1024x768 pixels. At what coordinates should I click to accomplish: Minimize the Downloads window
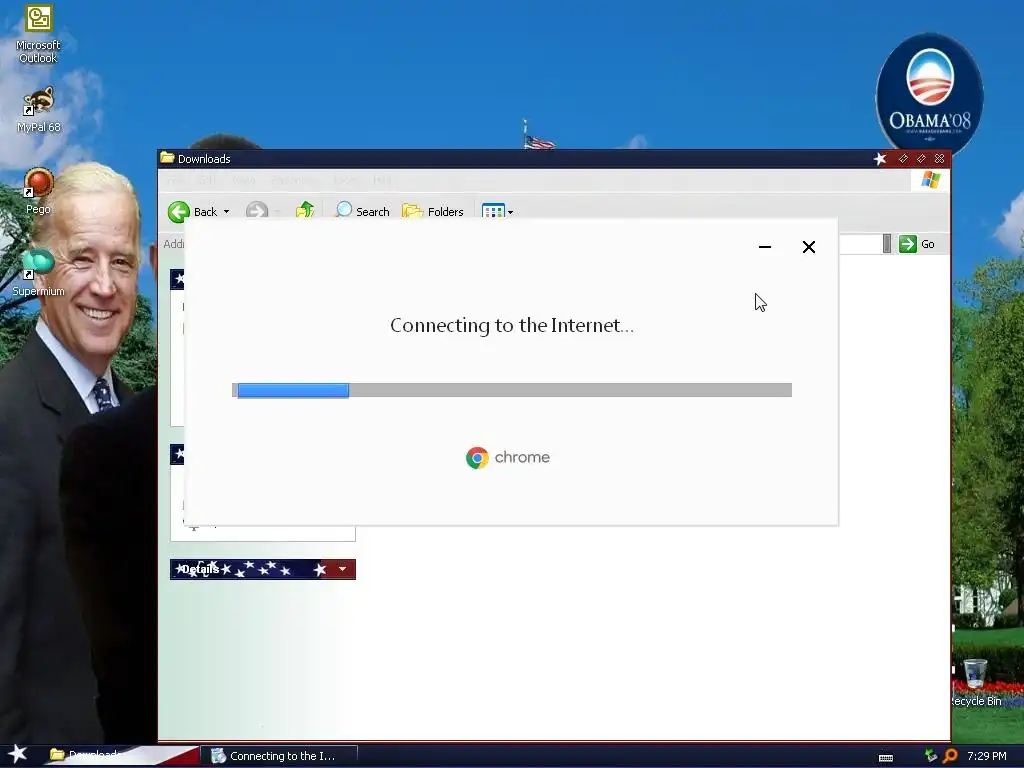pos(903,159)
